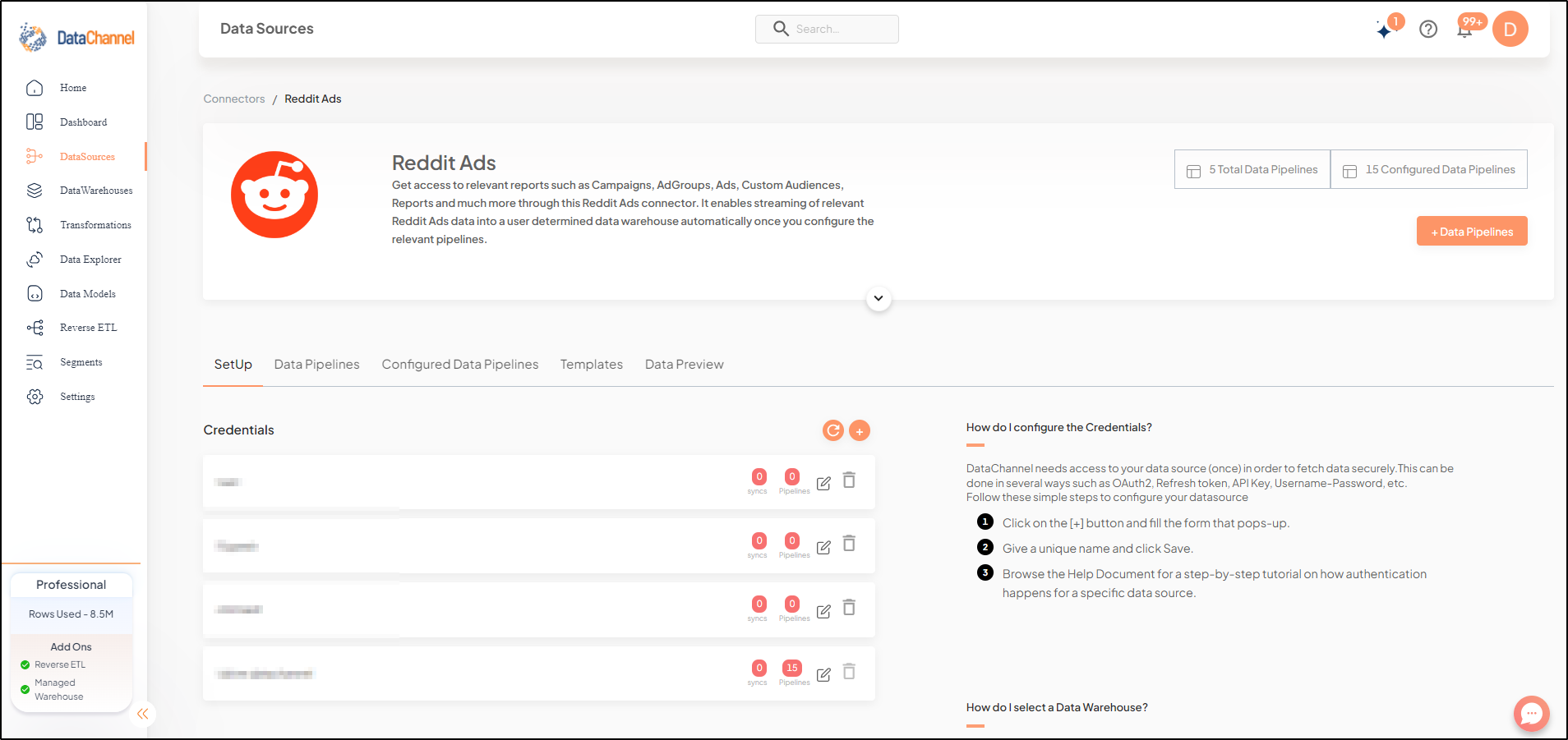Expand the Reddit Ads description chevron
The width and height of the screenshot is (1568, 740).
click(x=879, y=298)
